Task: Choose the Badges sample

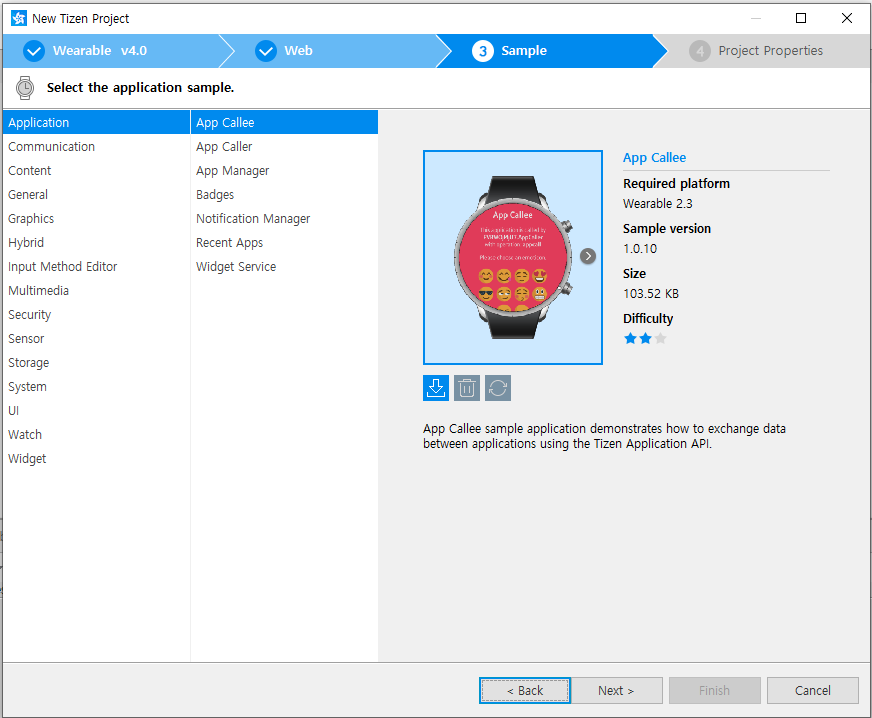Action: pyautogui.click(x=284, y=195)
